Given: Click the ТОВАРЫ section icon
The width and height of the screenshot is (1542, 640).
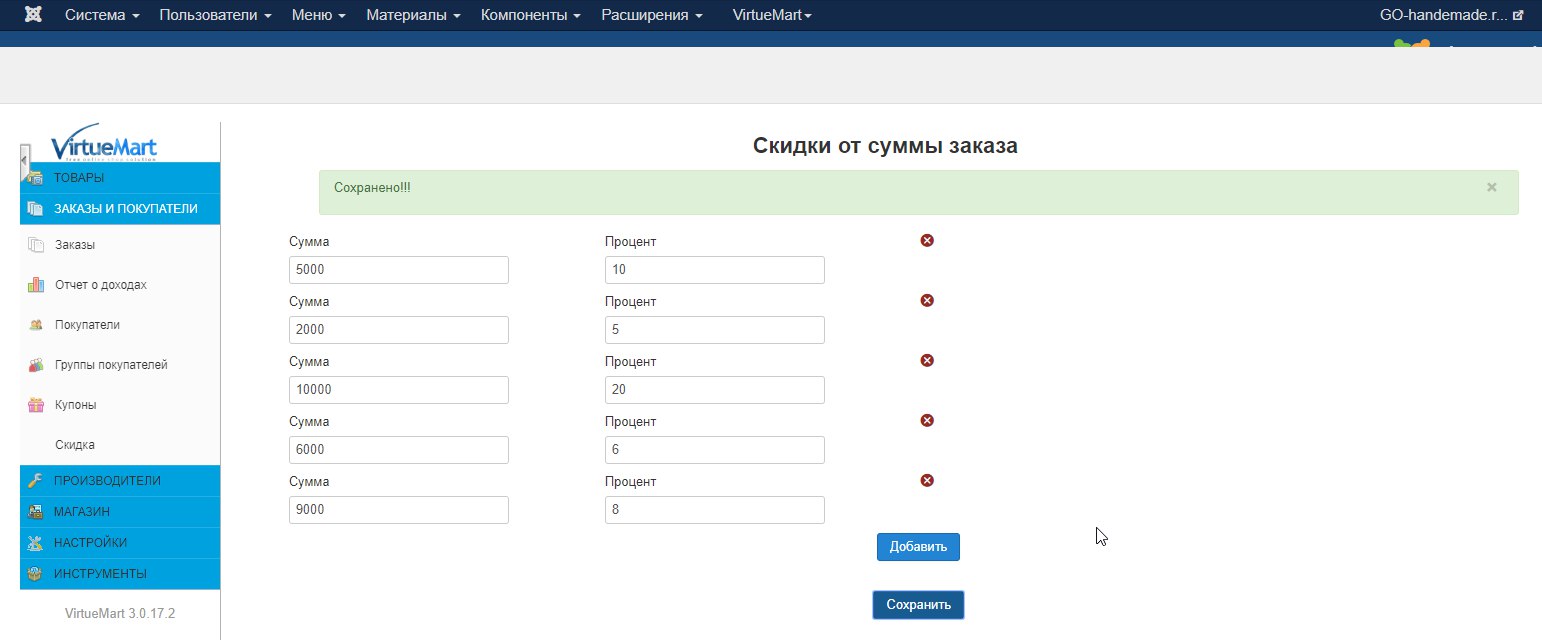Looking at the screenshot, I should tap(36, 178).
